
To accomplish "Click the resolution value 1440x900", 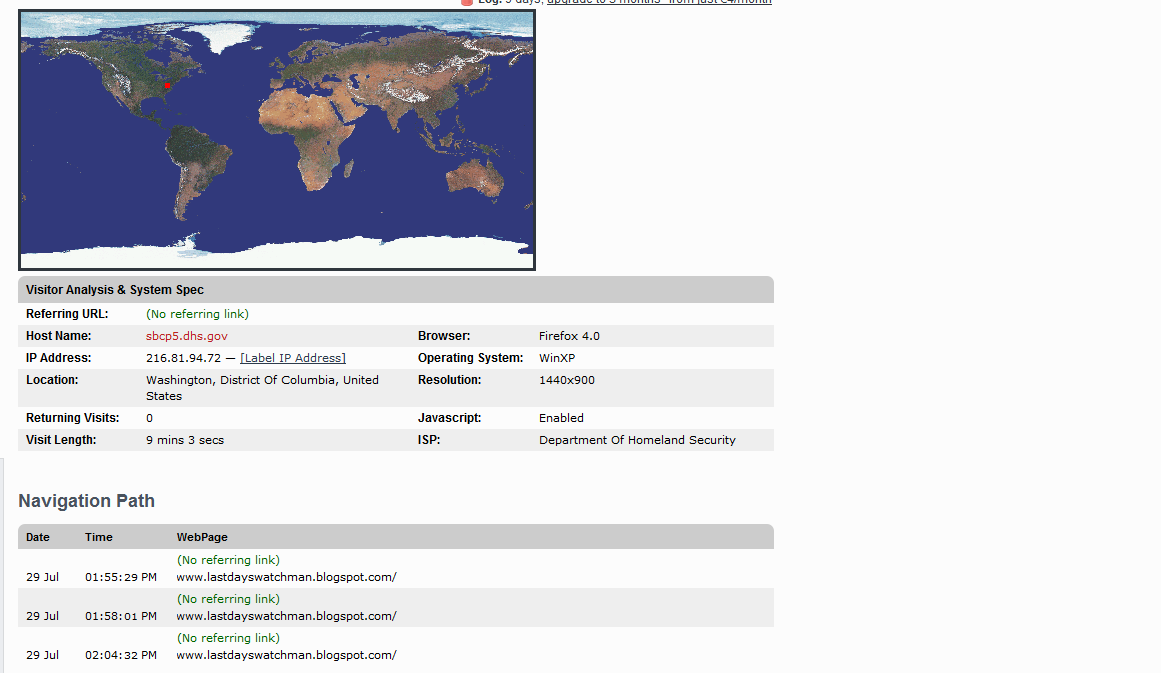I will click(x=566, y=381).
